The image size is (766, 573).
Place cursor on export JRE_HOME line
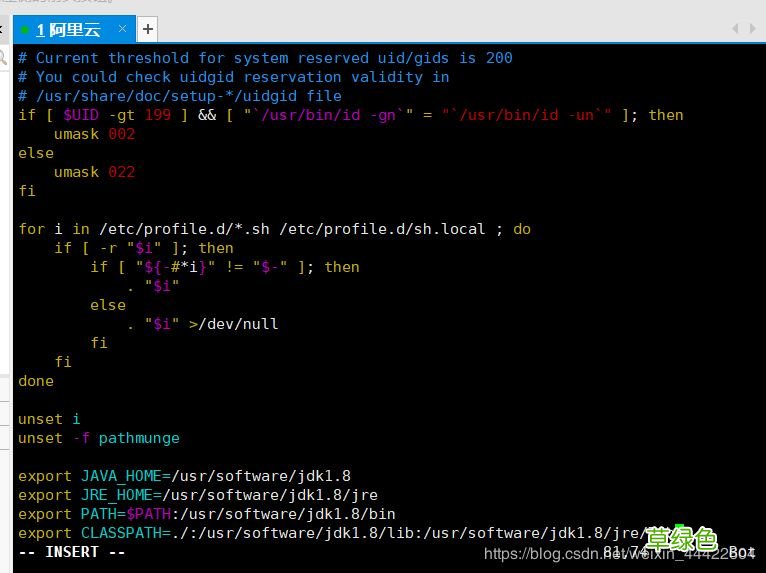[x=197, y=495]
